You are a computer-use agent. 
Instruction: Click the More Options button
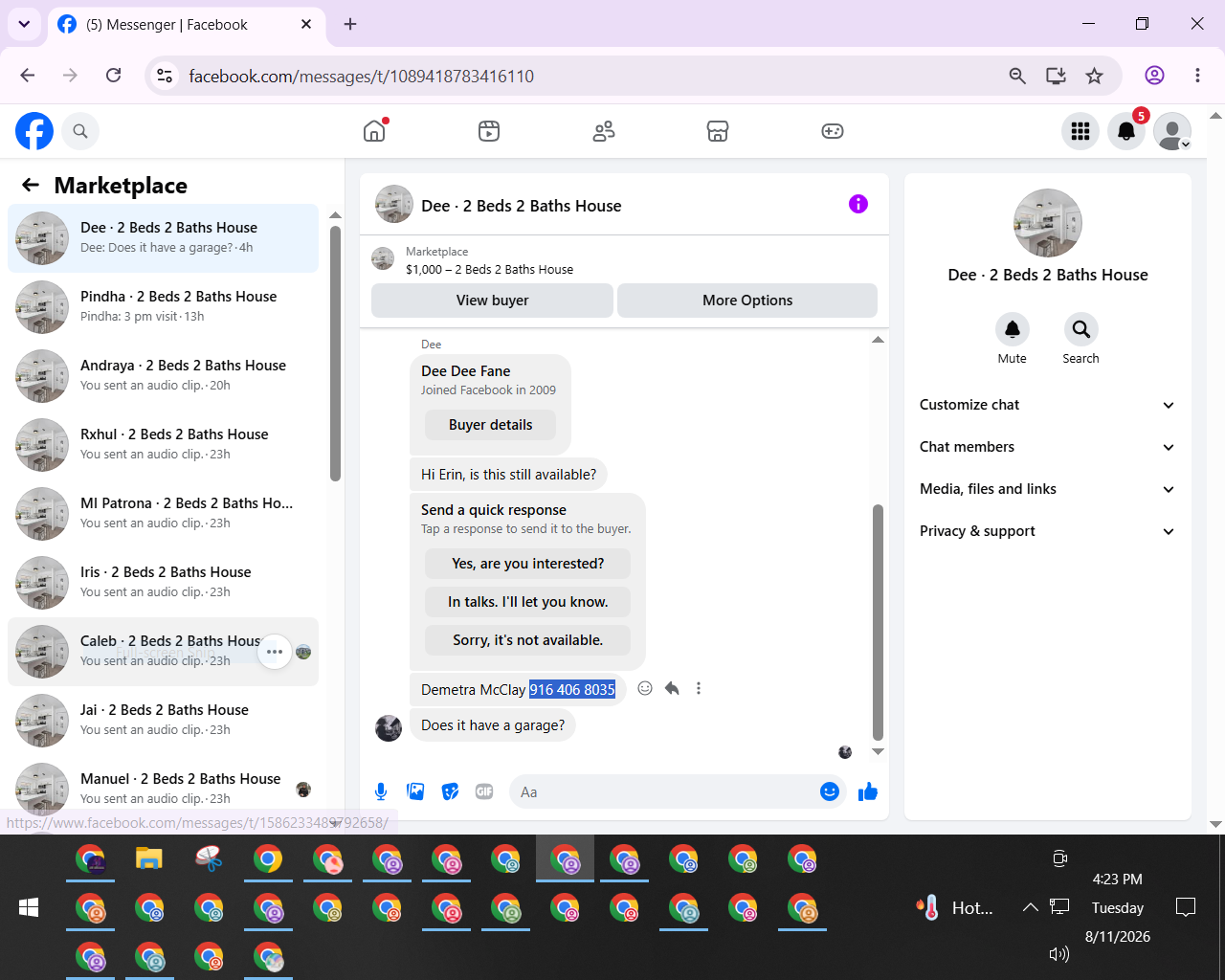(x=747, y=301)
